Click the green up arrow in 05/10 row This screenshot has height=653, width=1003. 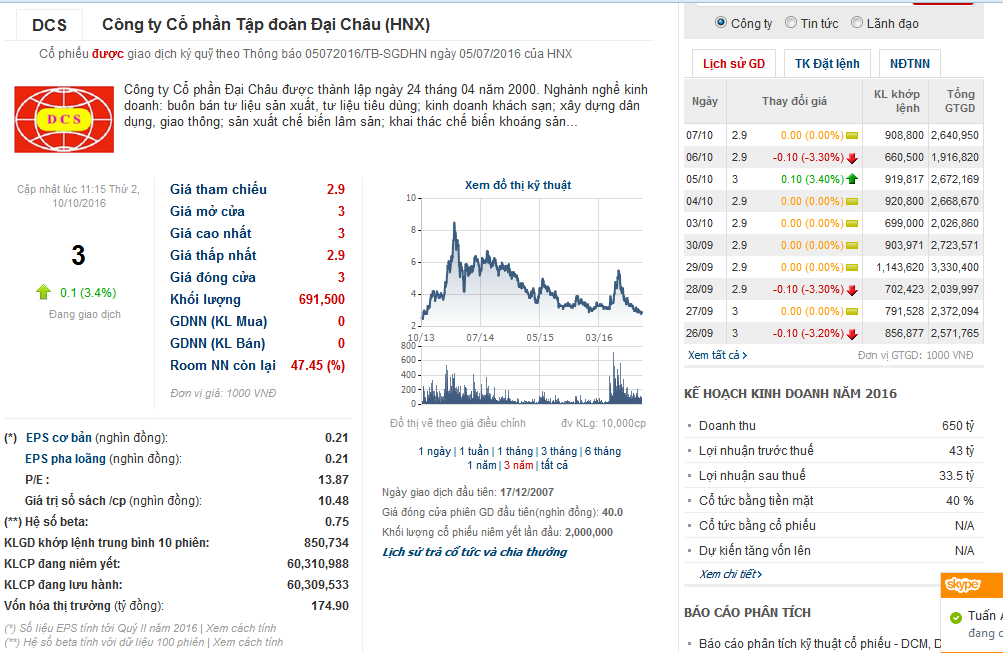(852, 179)
